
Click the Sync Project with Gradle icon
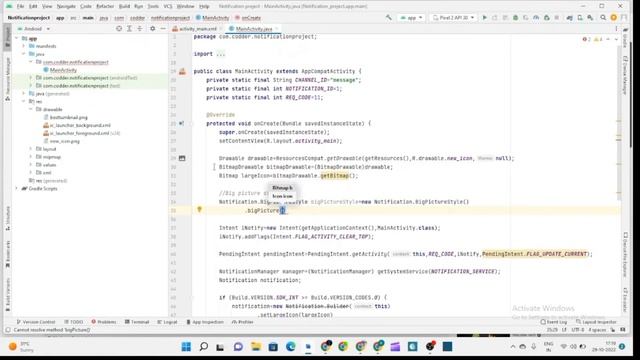569,18
